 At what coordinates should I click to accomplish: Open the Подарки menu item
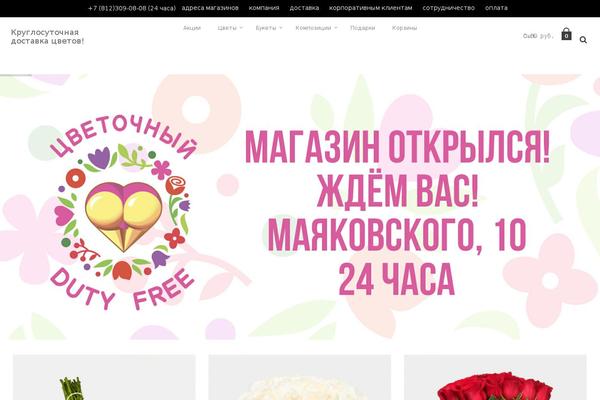click(x=363, y=28)
